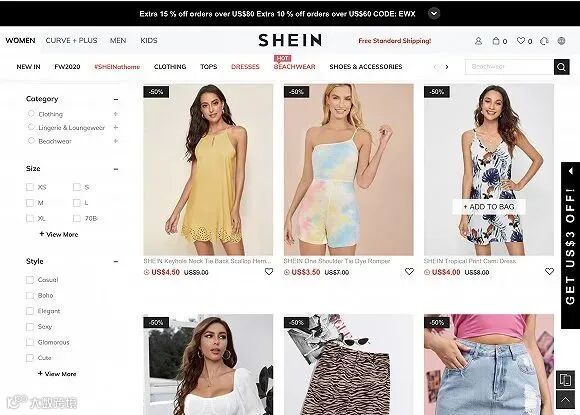Screen dimensions: 580x415
Task: Favorite the Keyhole Neck yellow dress
Action: coord(269,272)
